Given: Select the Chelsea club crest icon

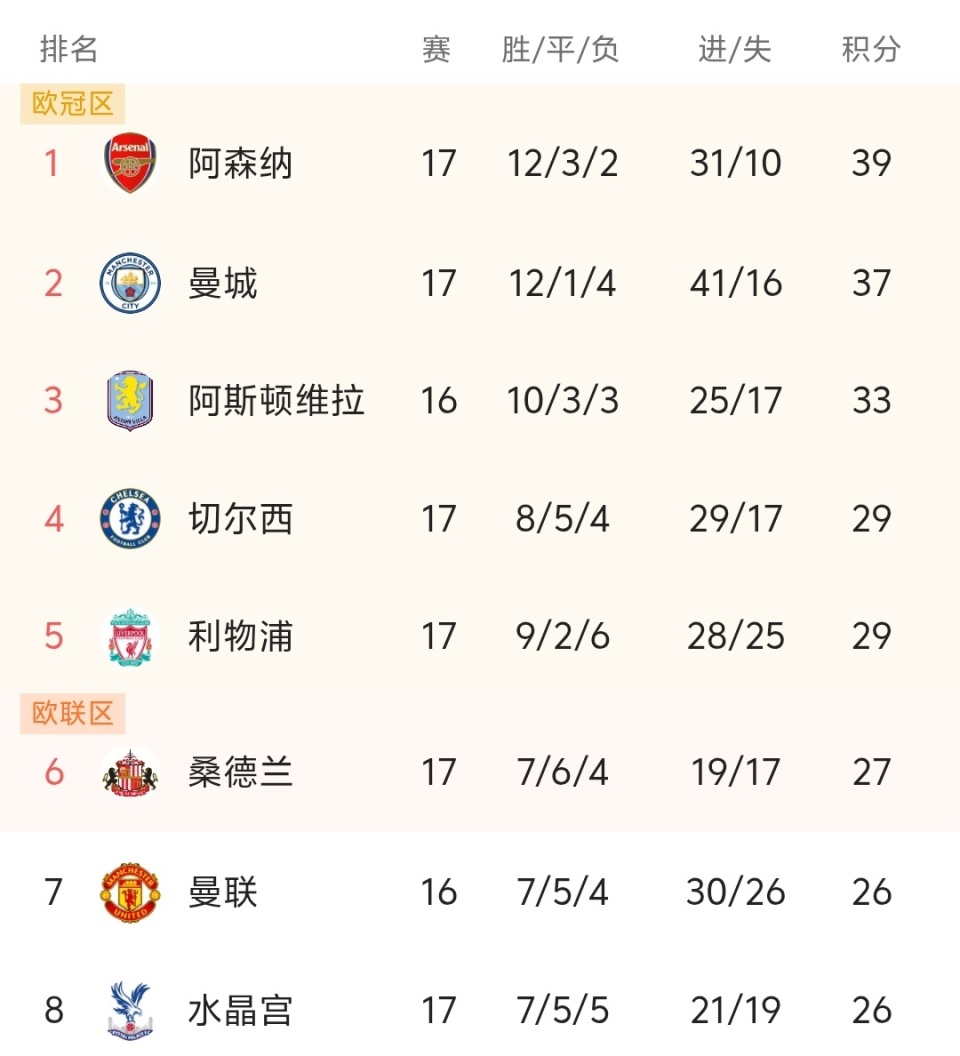Looking at the screenshot, I should coord(130,519).
